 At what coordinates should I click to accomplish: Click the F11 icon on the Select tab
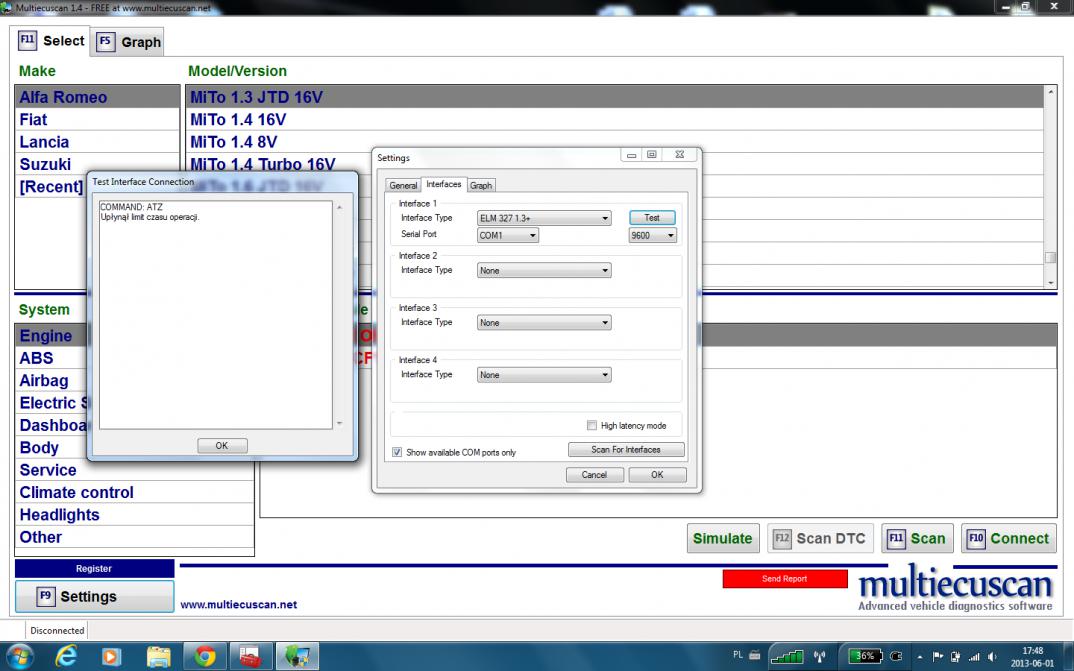click(27, 40)
